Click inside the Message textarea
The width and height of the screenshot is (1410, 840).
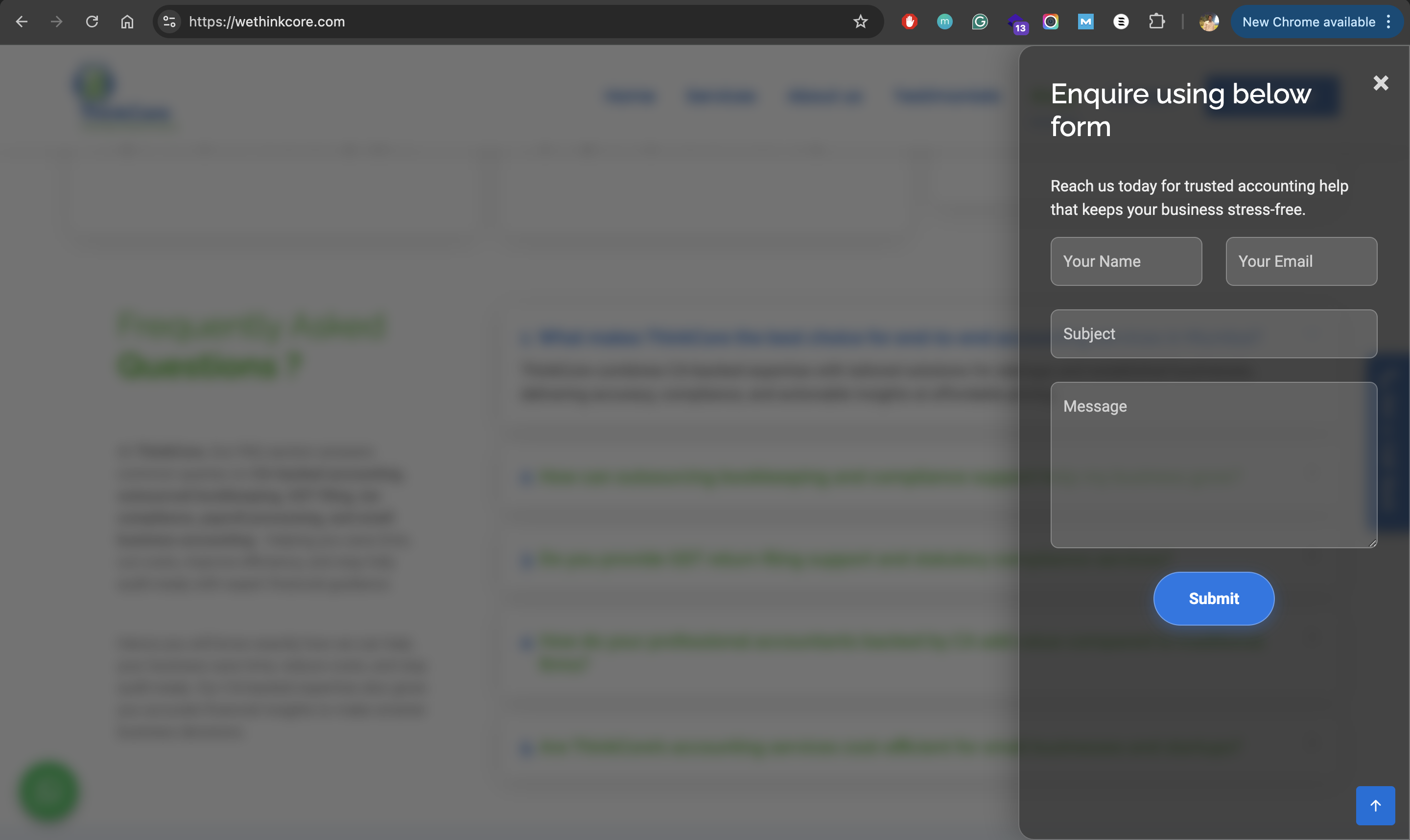pyautogui.click(x=1213, y=464)
